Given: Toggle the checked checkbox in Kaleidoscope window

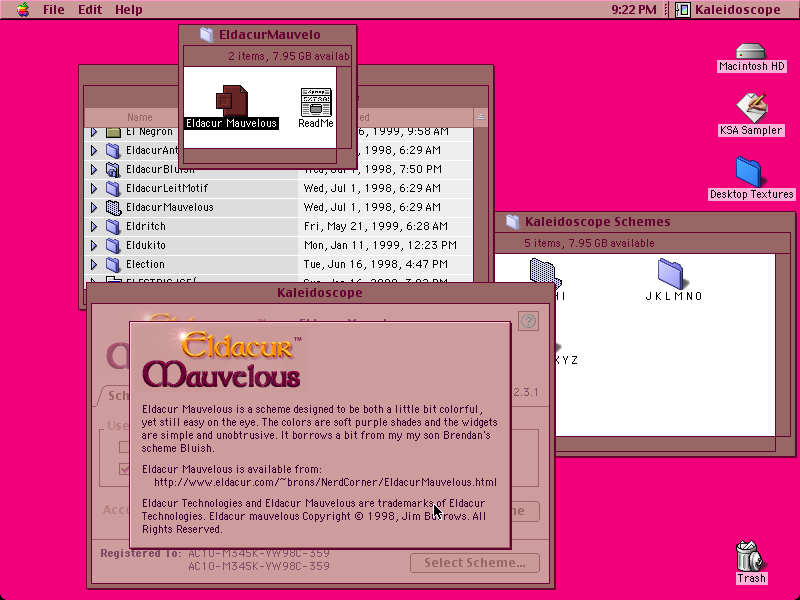Looking at the screenshot, I should pos(124,468).
